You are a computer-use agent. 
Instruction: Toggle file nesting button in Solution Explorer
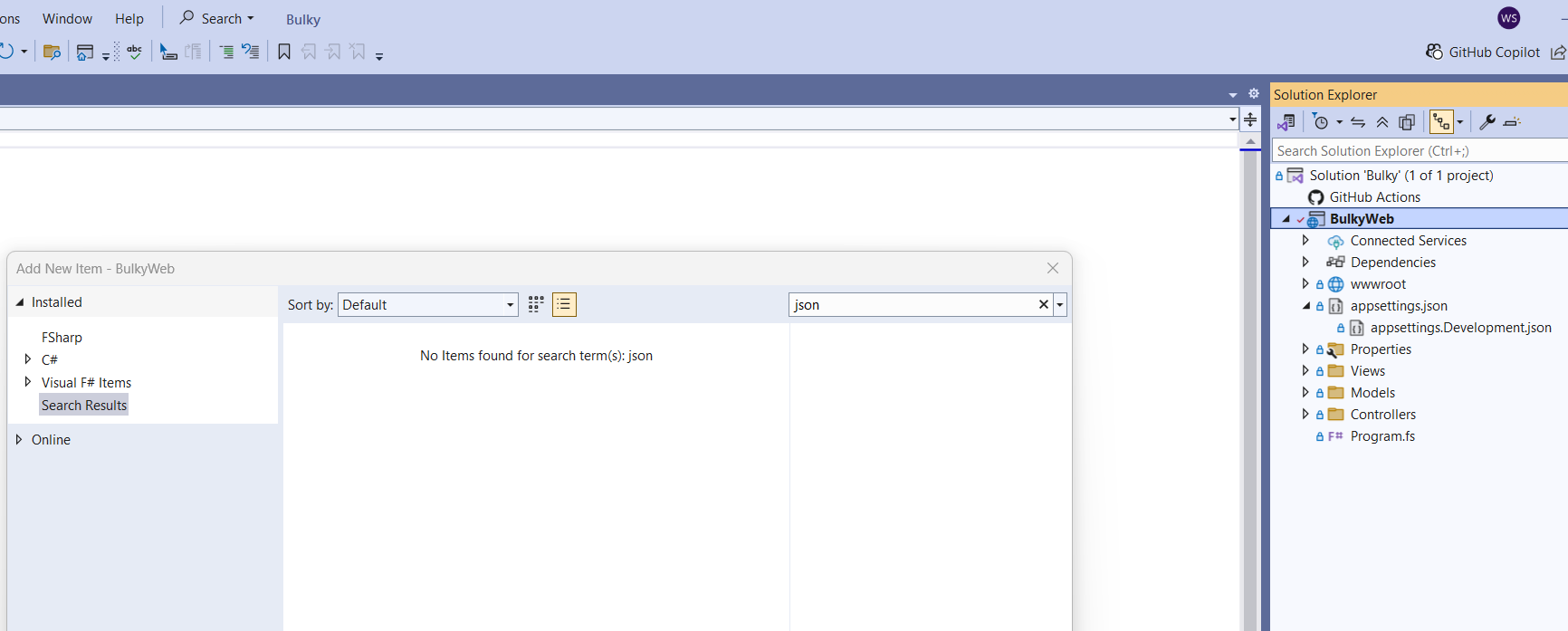[1441, 121]
